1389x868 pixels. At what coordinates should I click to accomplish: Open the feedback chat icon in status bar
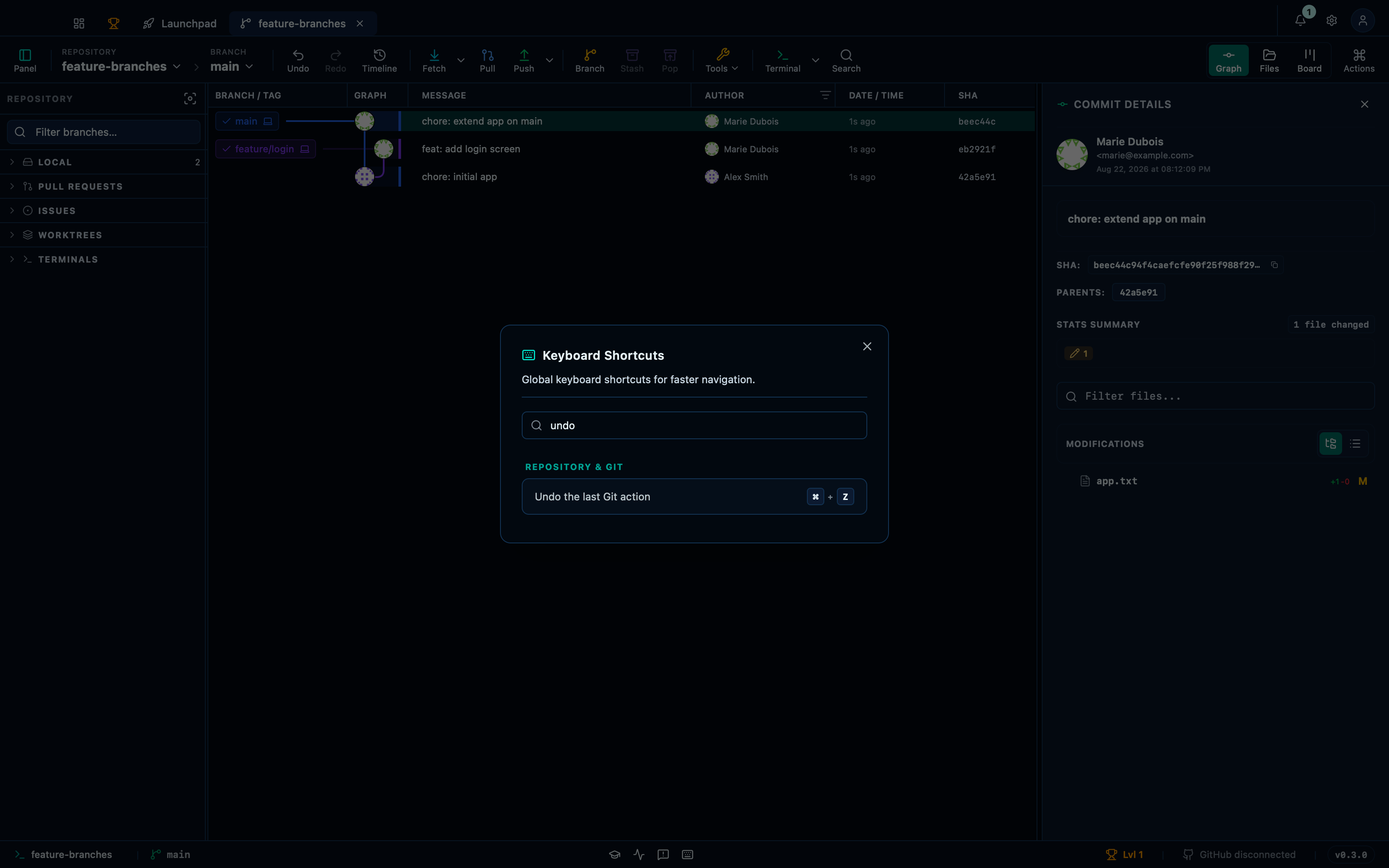[x=663, y=854]
